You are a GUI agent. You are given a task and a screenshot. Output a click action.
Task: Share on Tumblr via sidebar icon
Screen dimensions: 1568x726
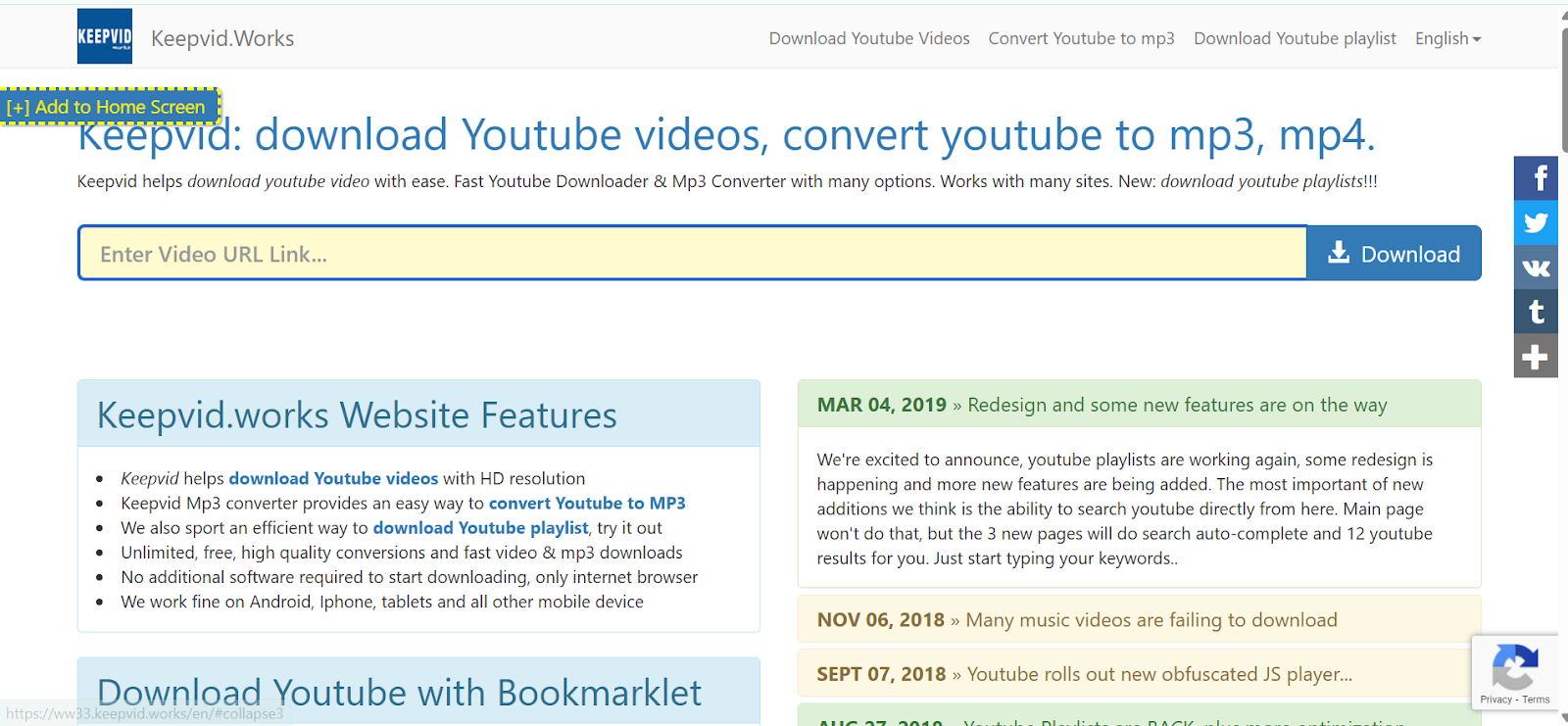click(1536, 312)
